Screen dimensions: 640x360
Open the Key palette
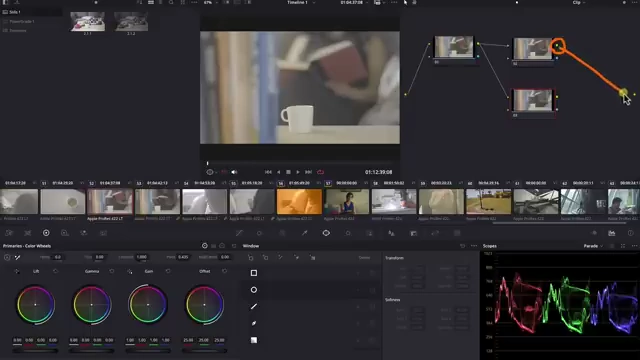point(413,233)
